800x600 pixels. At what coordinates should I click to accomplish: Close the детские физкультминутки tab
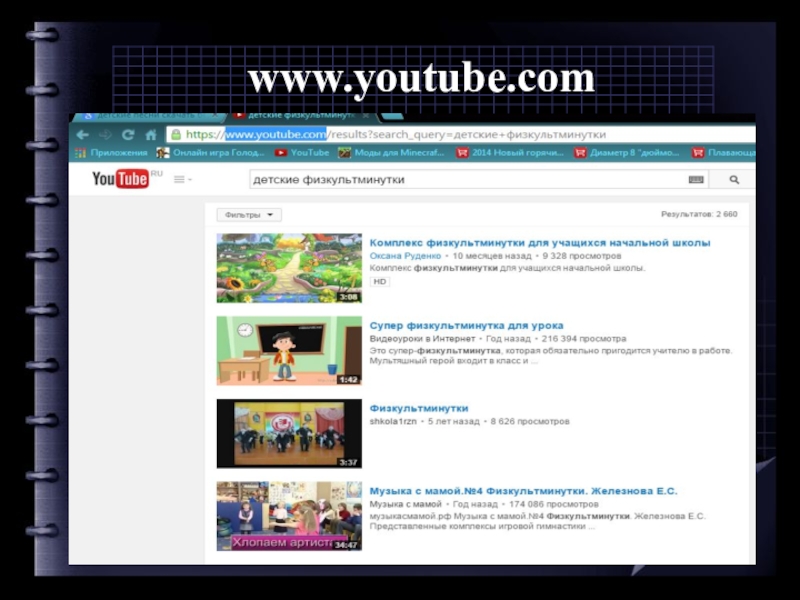tap(365, 116)
